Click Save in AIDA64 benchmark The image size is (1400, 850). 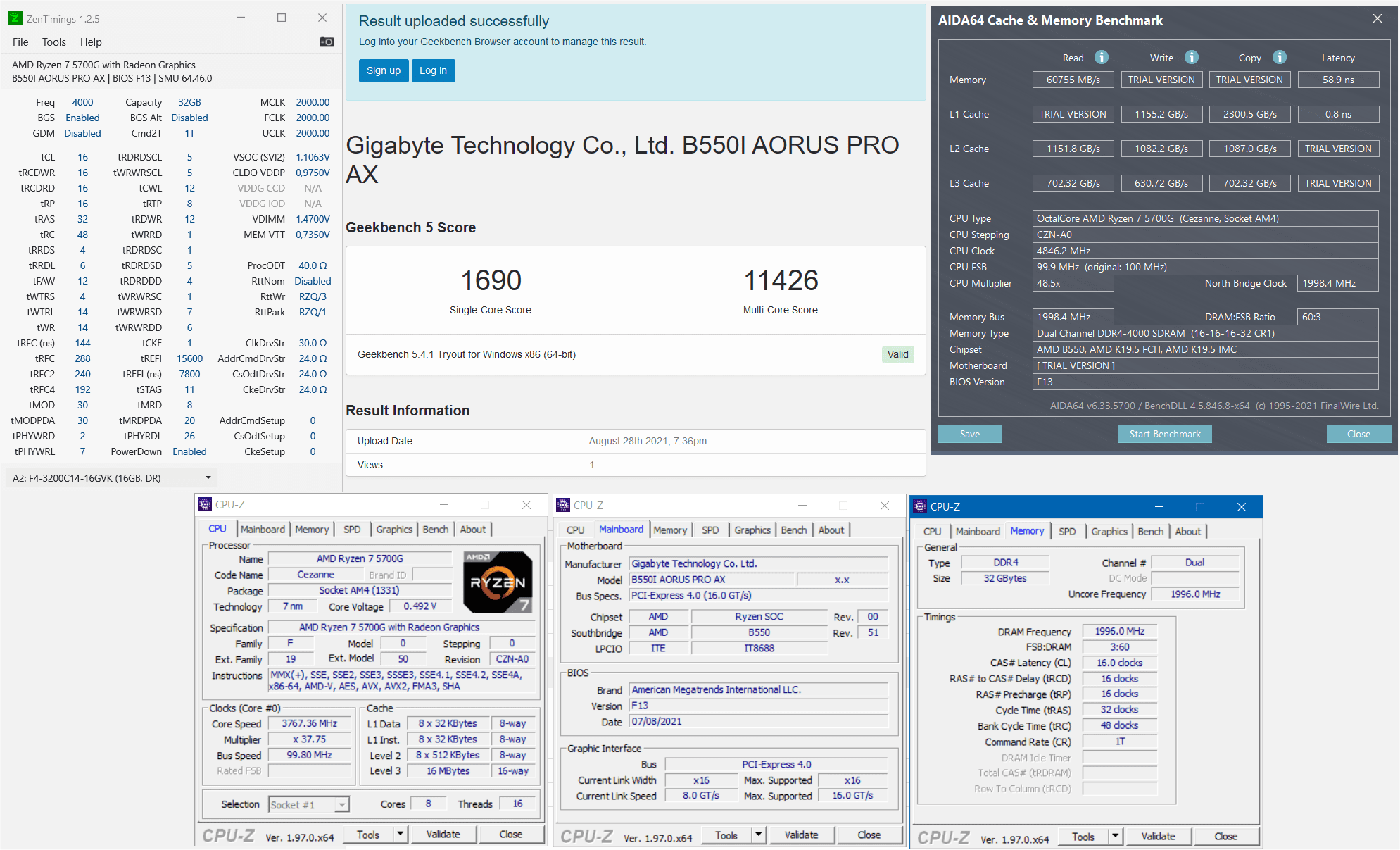(x=970, y=434)
